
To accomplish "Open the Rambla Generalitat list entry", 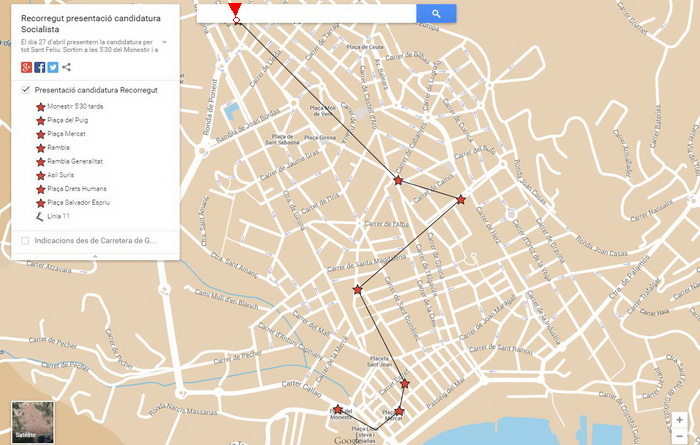I will 75,161.
